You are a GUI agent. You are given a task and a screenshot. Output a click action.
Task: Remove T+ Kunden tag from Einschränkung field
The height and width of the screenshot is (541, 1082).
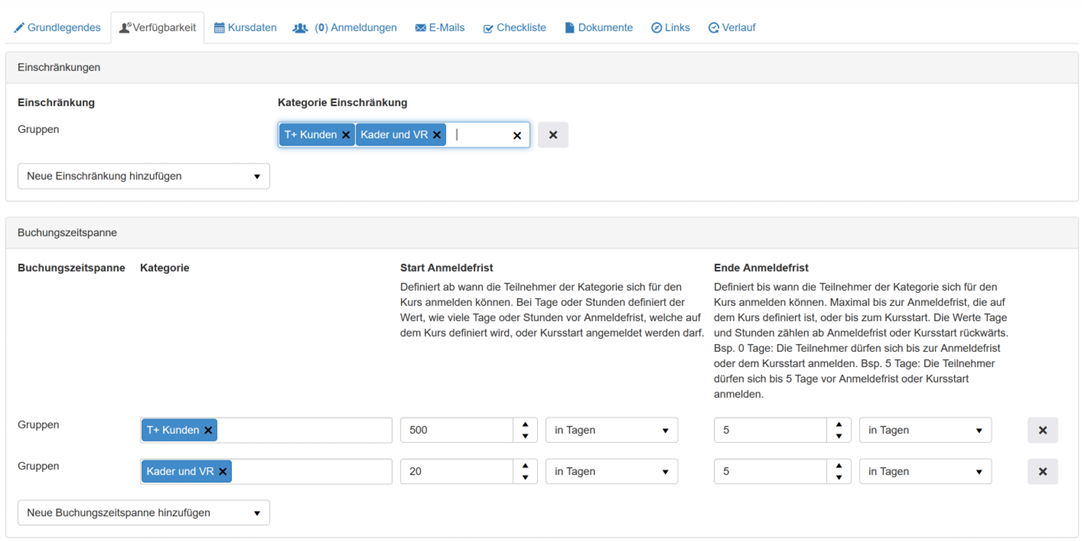coord(346,135)
